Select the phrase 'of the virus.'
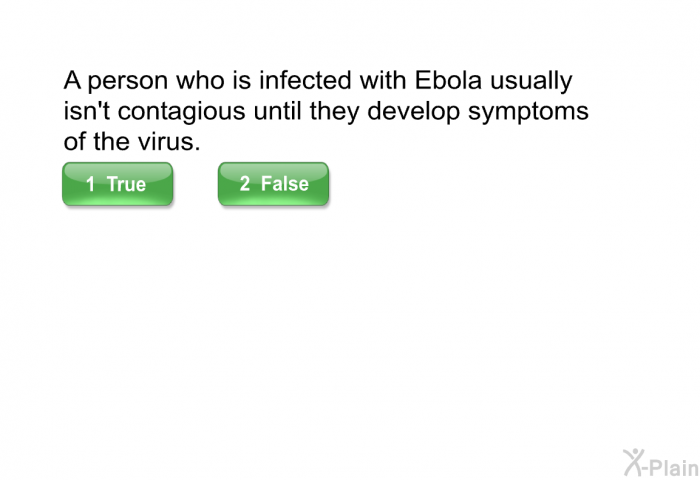Screen dimensions: 700x480 [132, 142]
